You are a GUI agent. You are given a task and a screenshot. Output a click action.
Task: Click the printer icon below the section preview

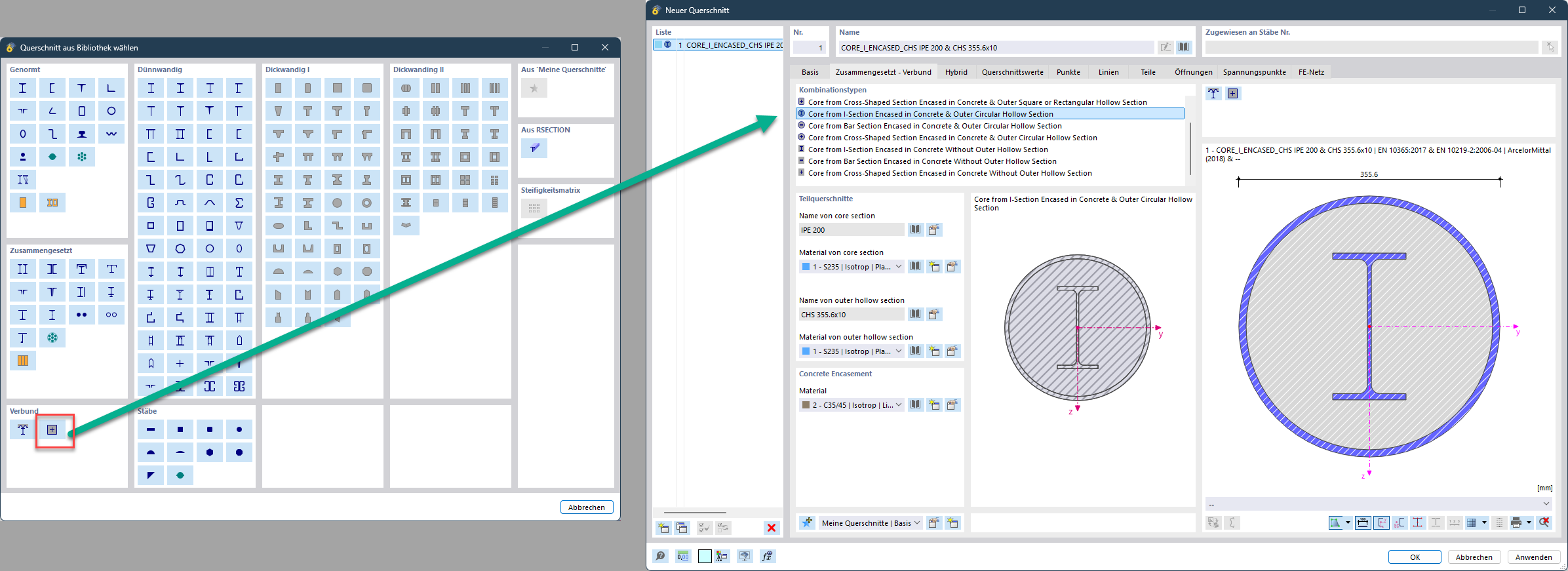click(1516, 522)
